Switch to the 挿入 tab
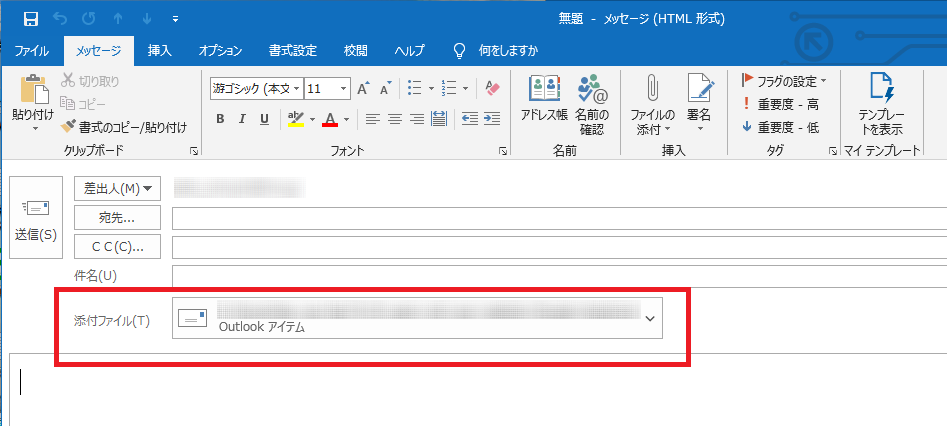The height and width of the screenshot is (426, 947). [160, 51]
